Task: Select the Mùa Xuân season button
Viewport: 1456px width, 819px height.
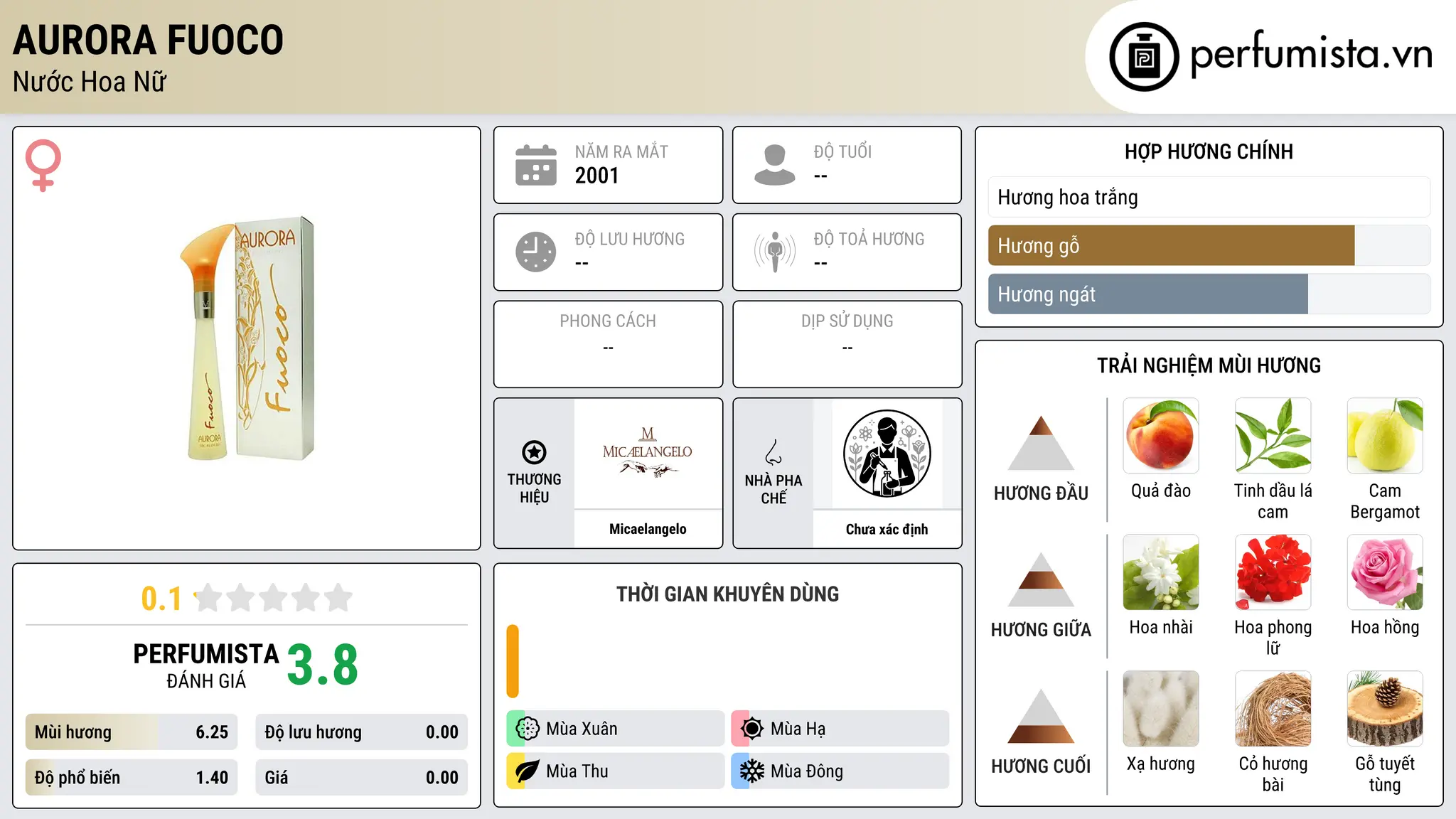Action: pos(616,729)
